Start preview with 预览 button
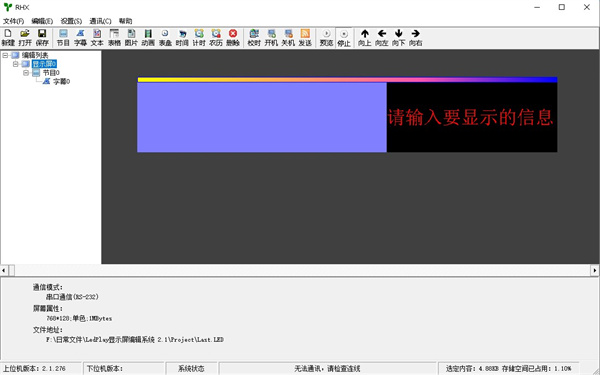Viewport: 600px width, 375px height. [326, 38]
